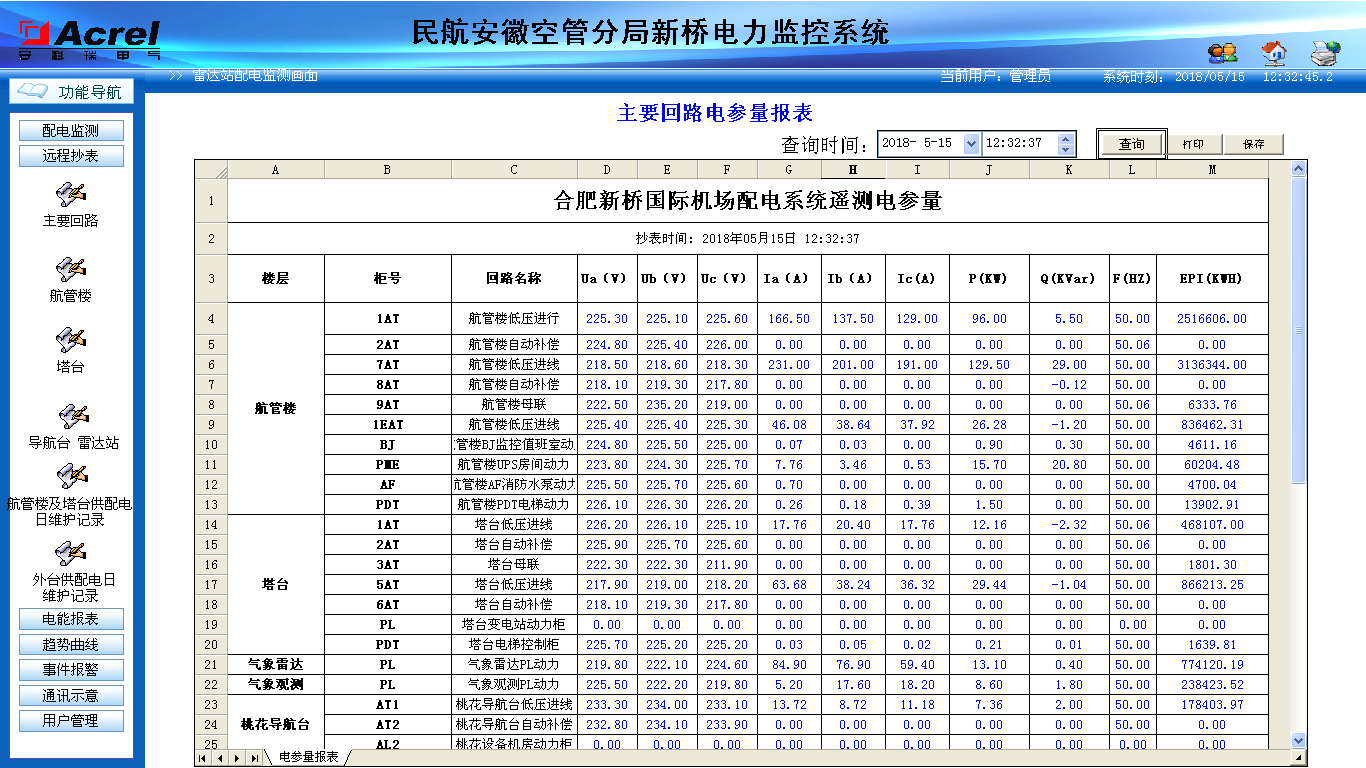Select column header A
Screen dimensions: 1366x768
(x=275, y=170)
